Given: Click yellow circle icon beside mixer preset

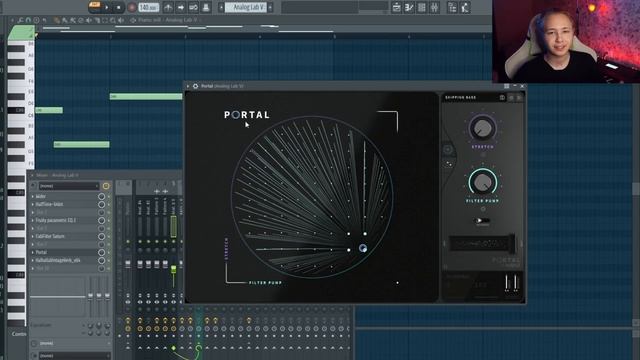Looking at the screenshot, I should pos(106,186).
